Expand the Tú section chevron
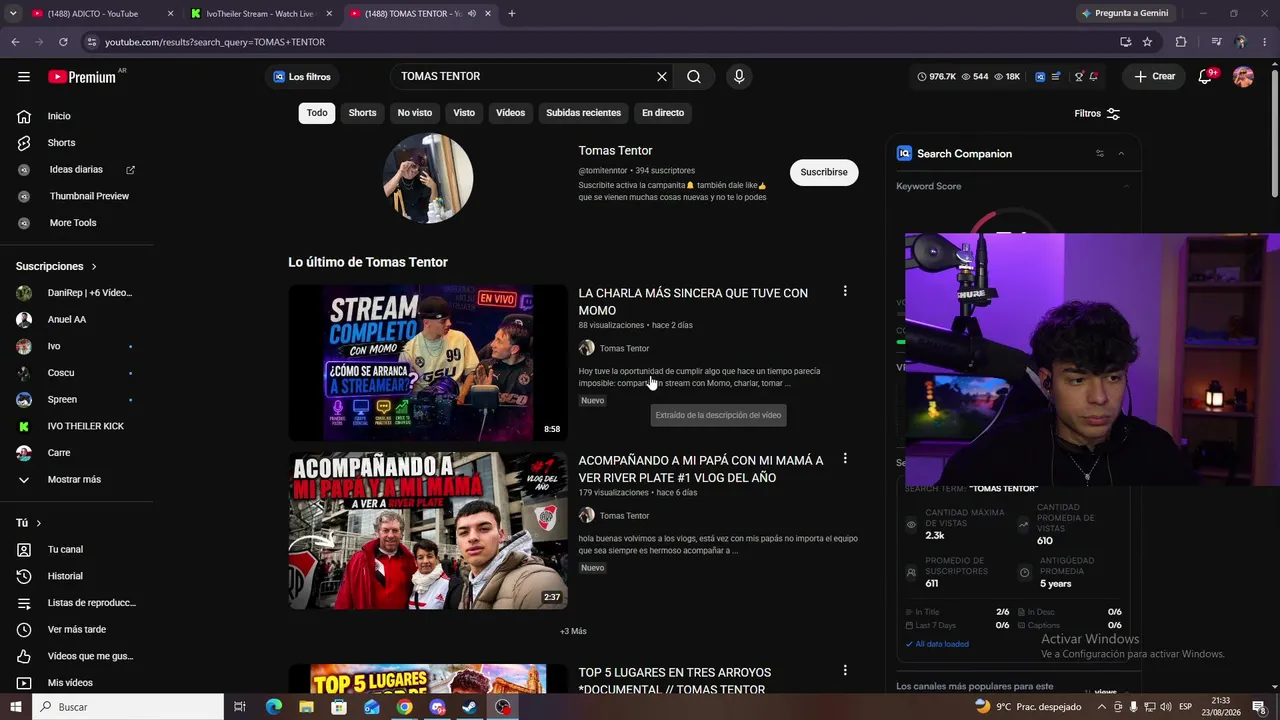Viewport: 1280px width, 720px height. pos(38,523)
